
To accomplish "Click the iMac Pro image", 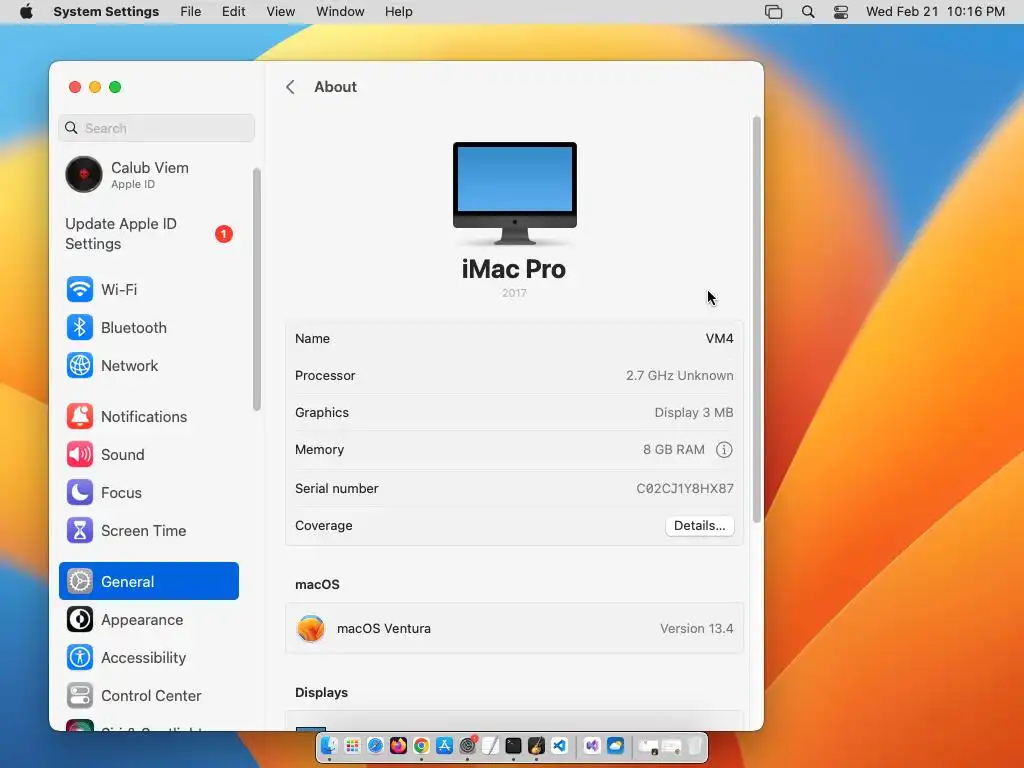I will pyautogui.click(x=515, y=193).
